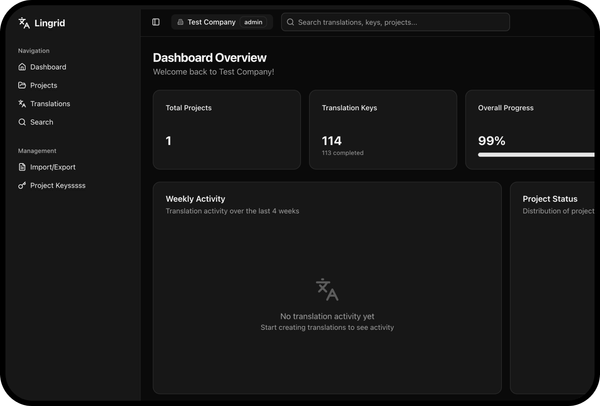Open the Total Projects card
Screen dimensions: 600x406
point(226,130)
